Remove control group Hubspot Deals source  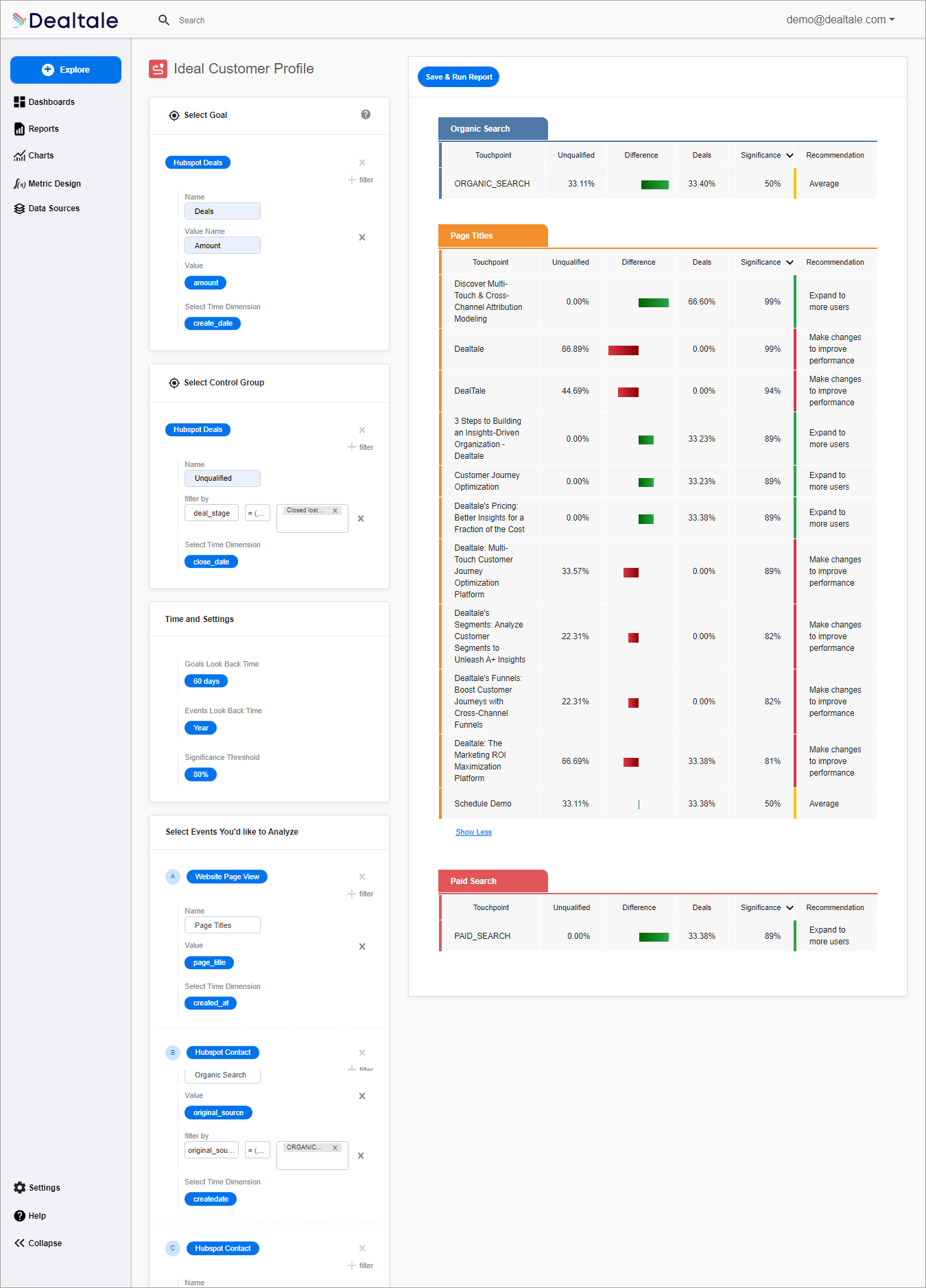coord(362,430)
